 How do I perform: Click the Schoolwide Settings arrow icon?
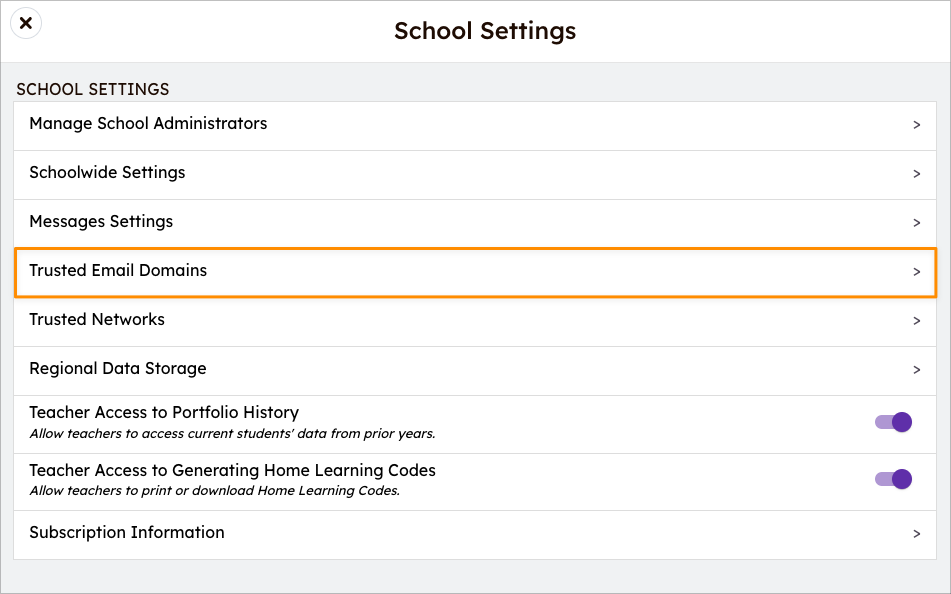[x=916, y=174]
